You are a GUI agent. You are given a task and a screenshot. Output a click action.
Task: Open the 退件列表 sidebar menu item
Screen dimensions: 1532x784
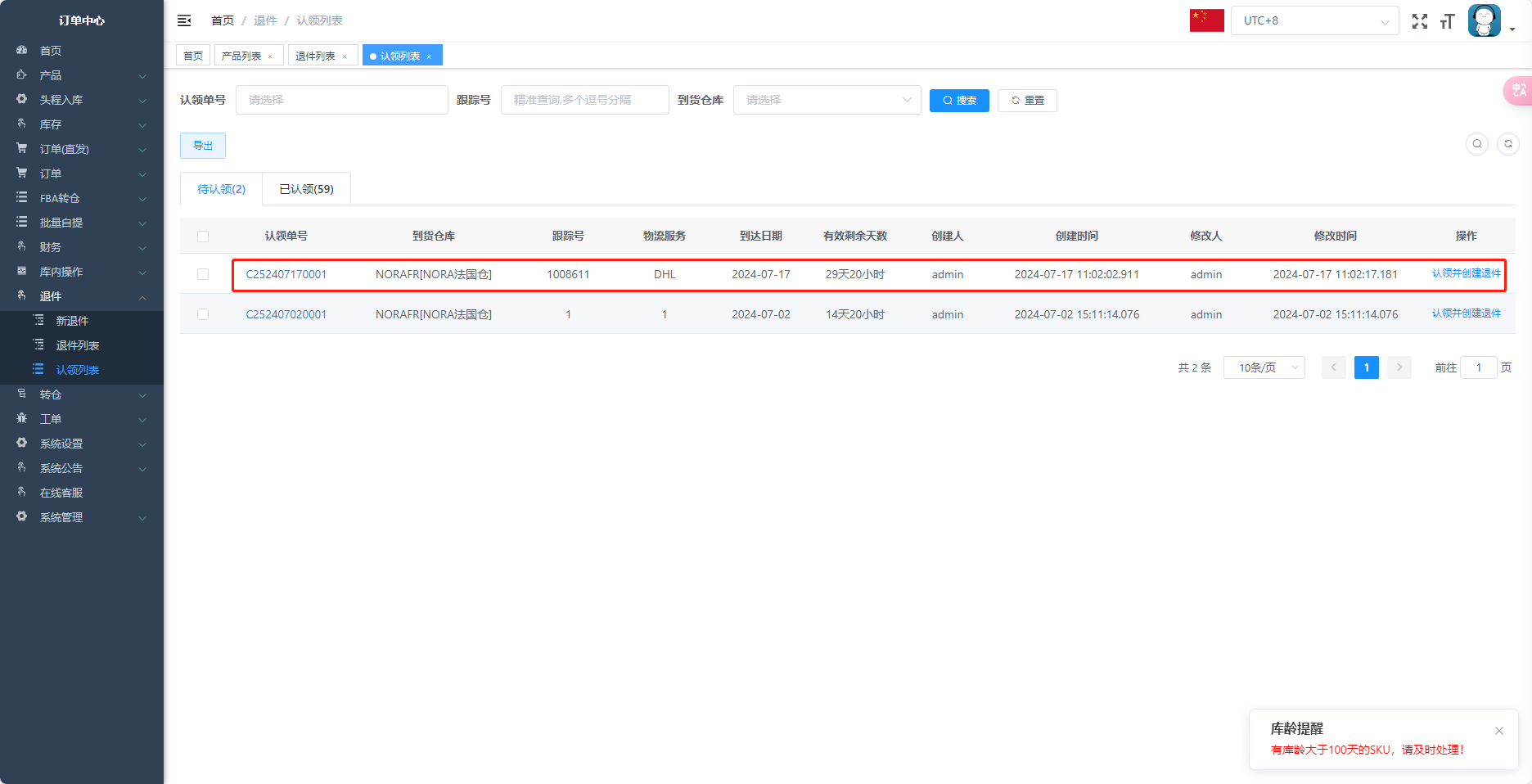(77, 345)
